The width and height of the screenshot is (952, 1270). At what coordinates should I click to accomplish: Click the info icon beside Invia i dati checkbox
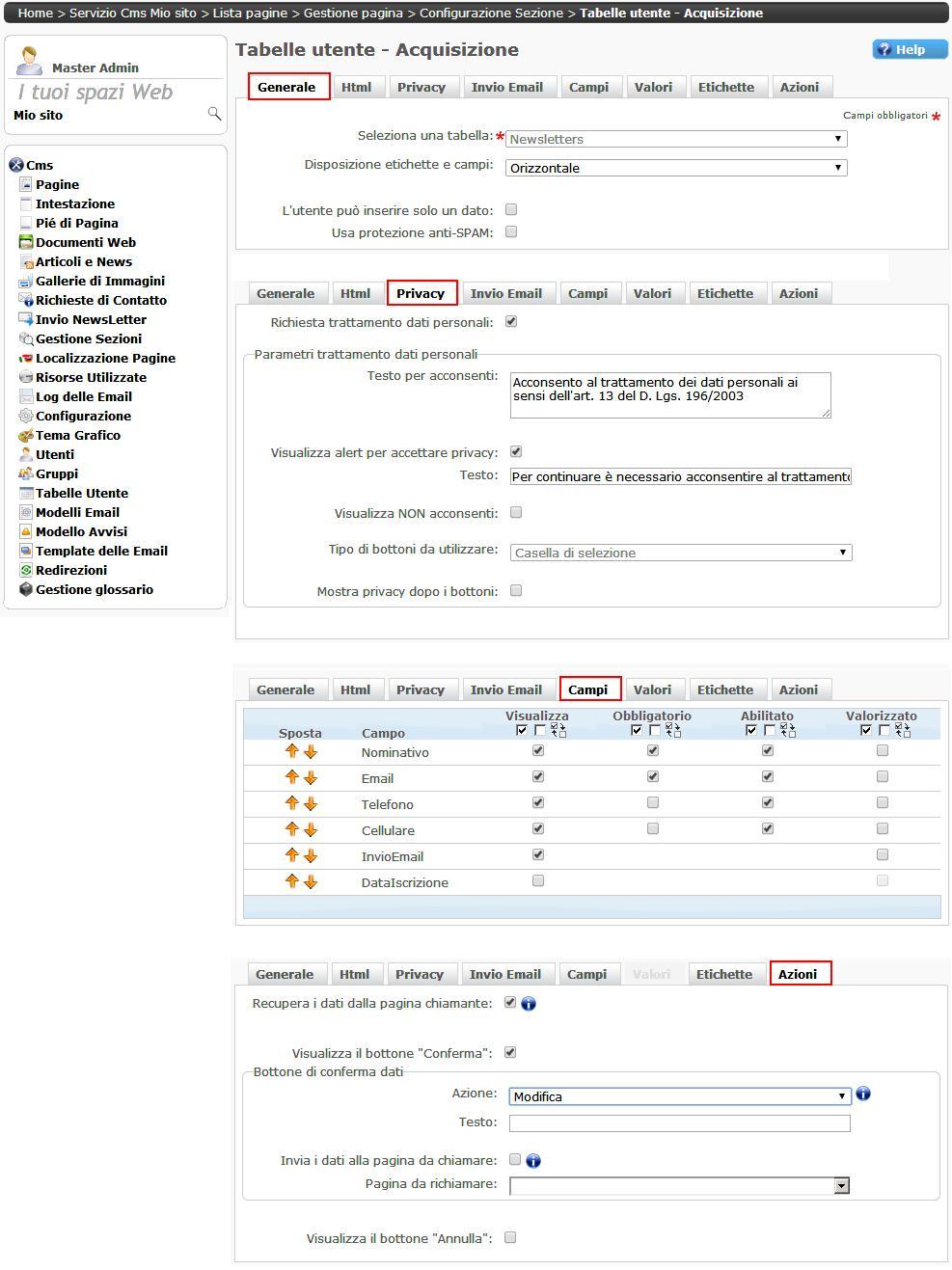tap(533, 1161)
